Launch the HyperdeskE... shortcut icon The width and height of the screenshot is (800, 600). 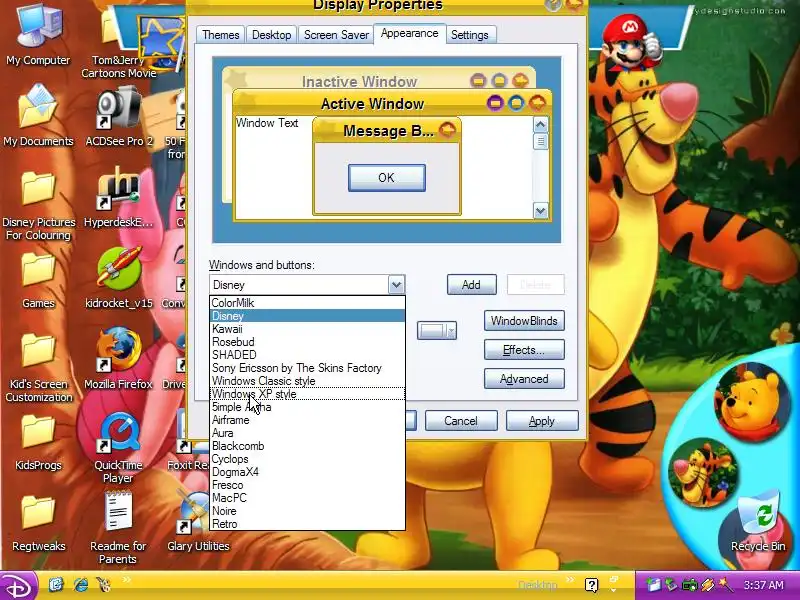click(x=118, y=197)
